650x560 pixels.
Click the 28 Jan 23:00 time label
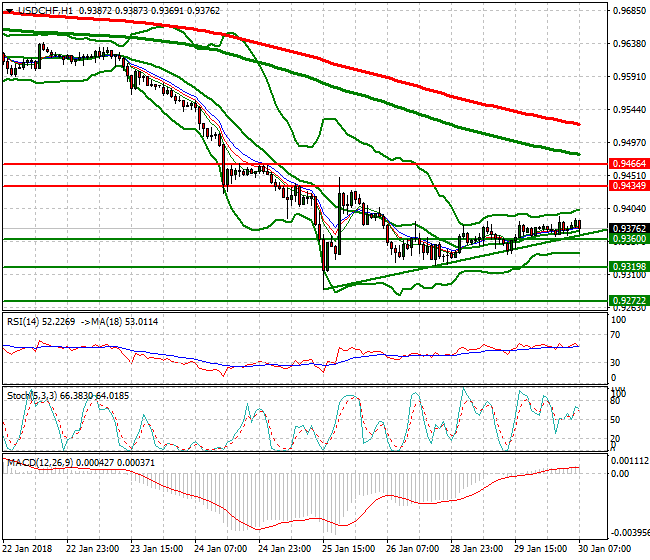point(476,549)
